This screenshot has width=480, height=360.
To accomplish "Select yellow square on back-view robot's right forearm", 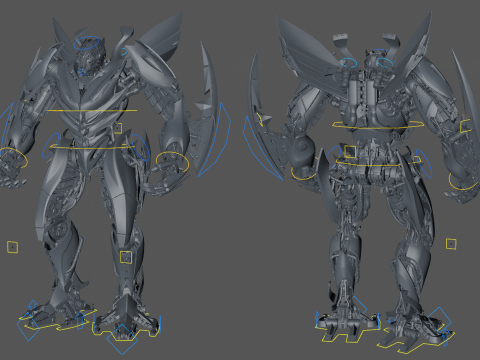I will pos(466,126).
